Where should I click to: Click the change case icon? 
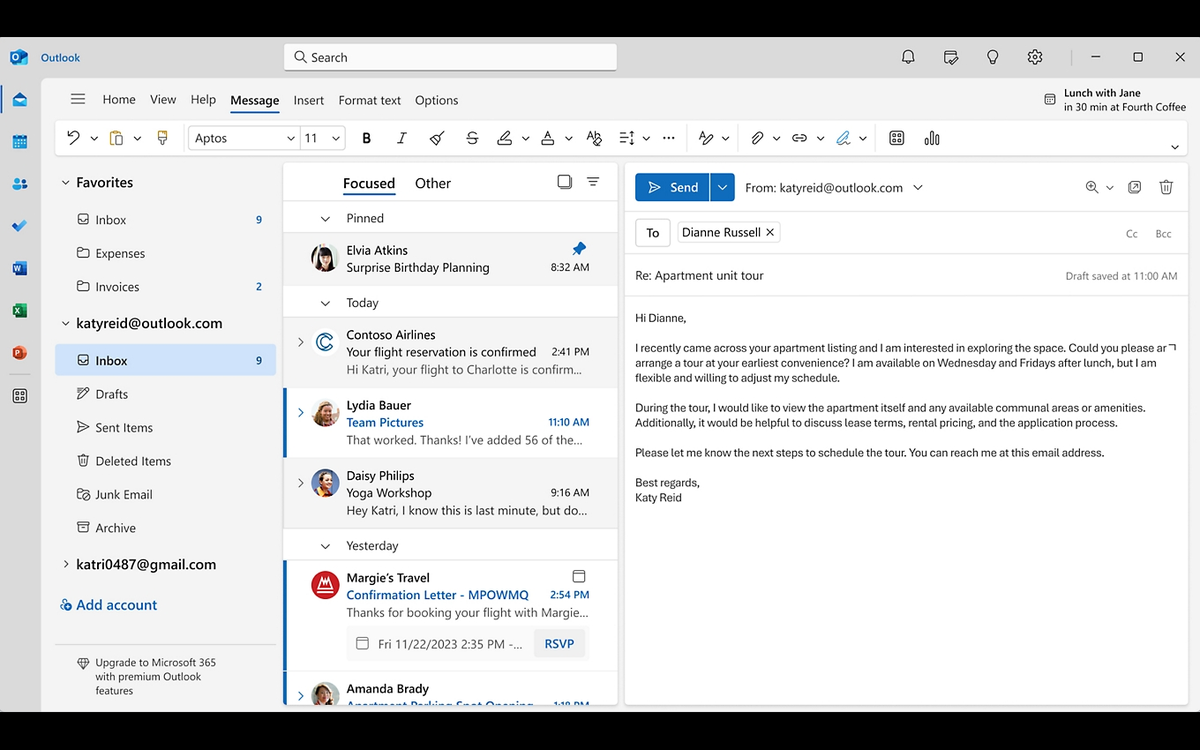pyautogui.click(x=594, y=138)
